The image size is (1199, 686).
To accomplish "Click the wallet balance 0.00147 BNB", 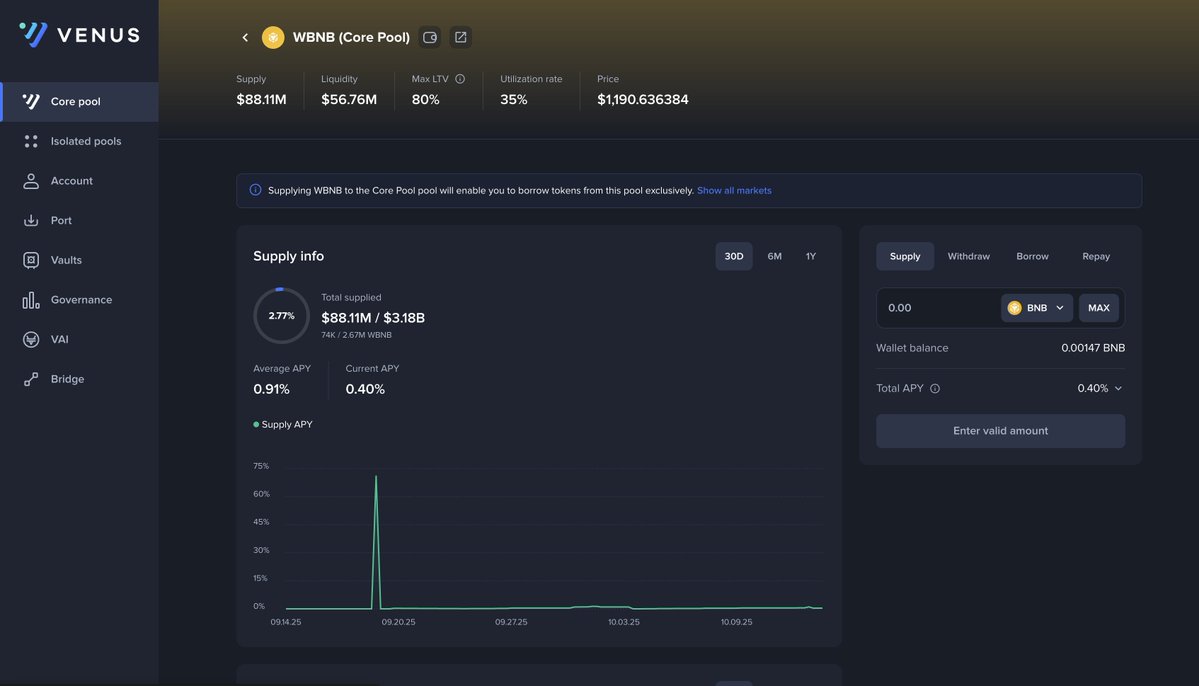I will pos(1093,348).
